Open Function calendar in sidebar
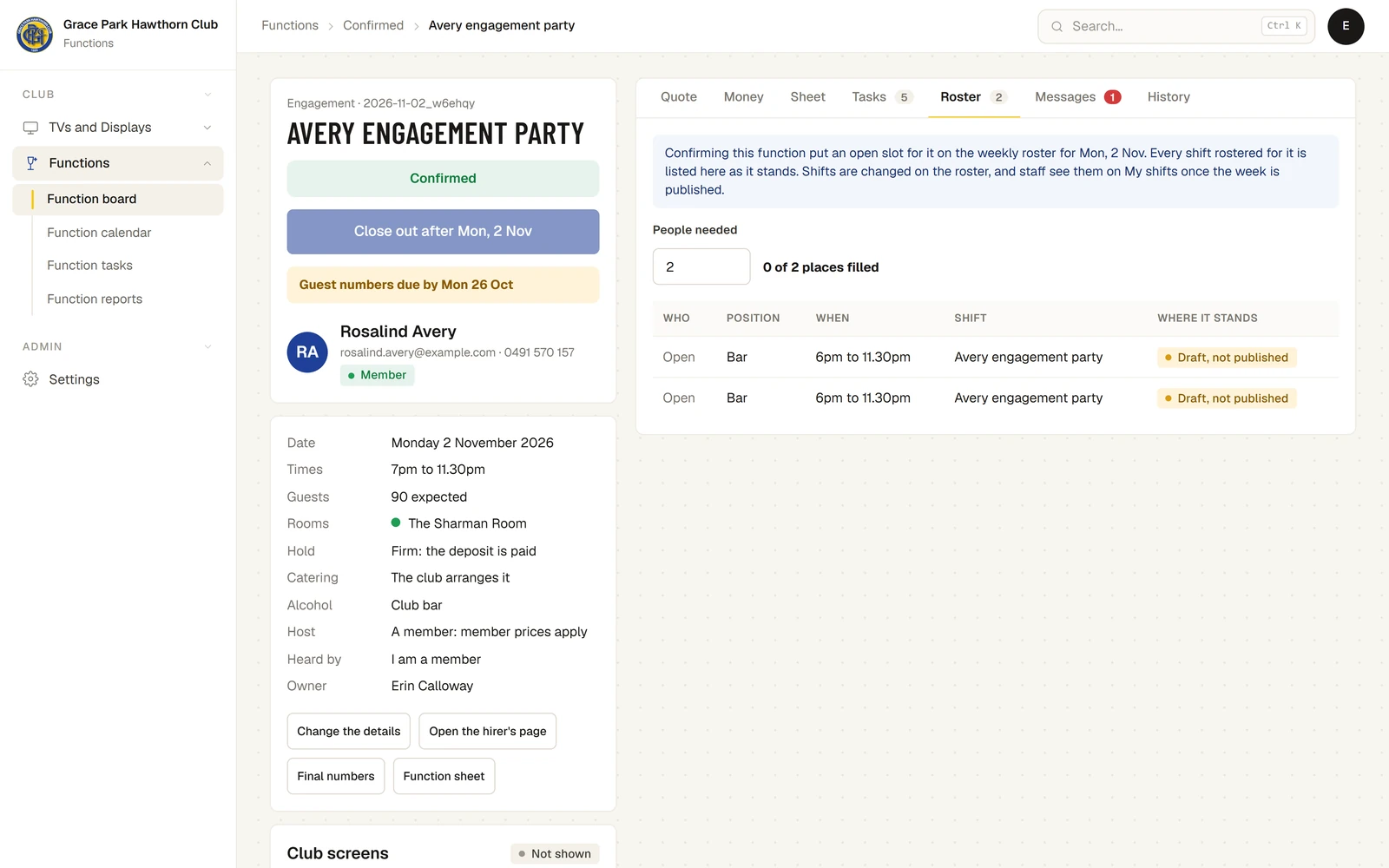 click(99, 233)
